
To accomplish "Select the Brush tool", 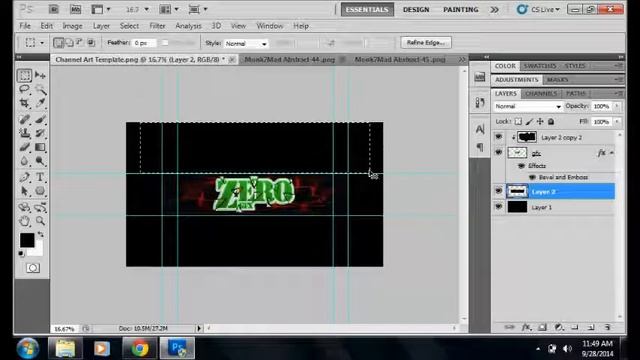I will 40,119.
